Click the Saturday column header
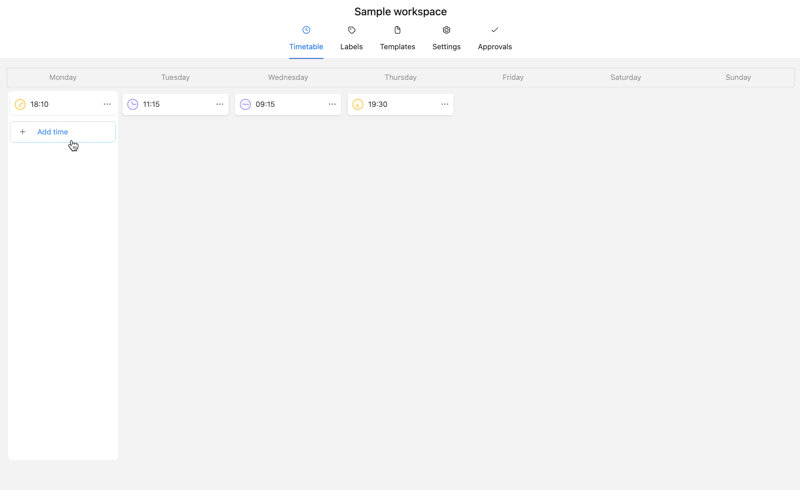 click(x=625, y=77)
